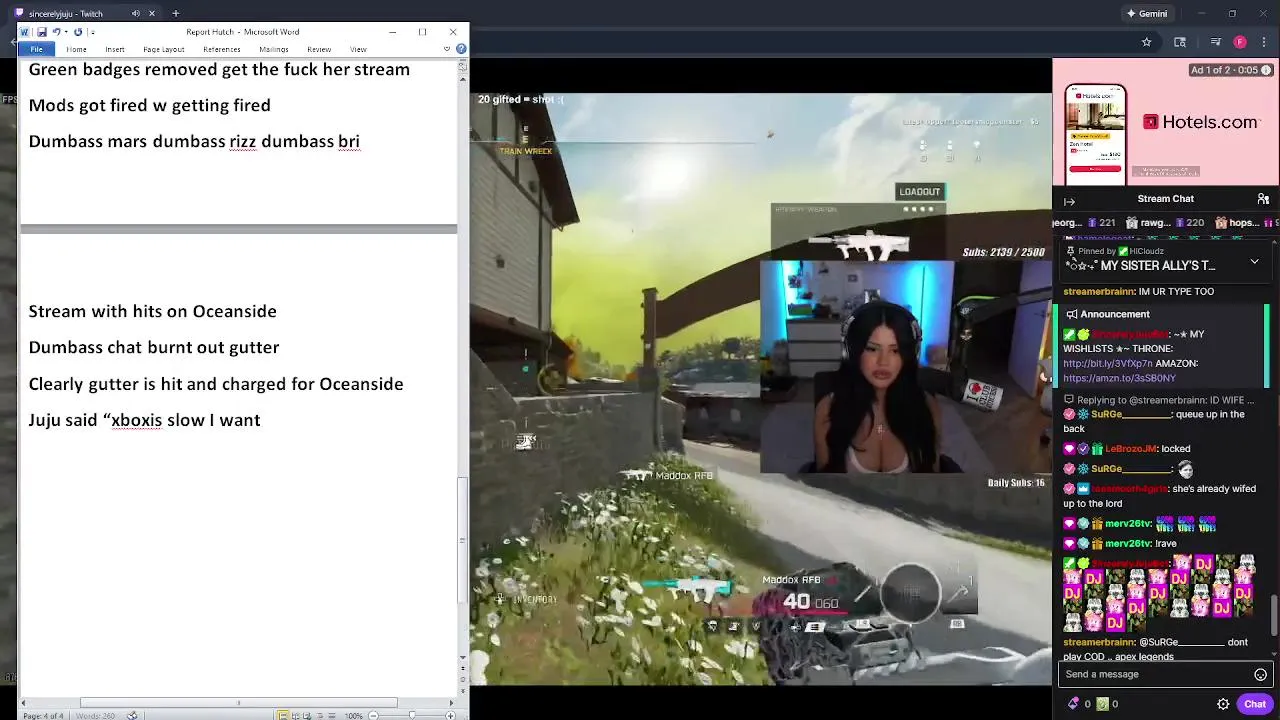Click the Word zoom slider handle
The image size is (1280, 720).
tap(412, 715)
